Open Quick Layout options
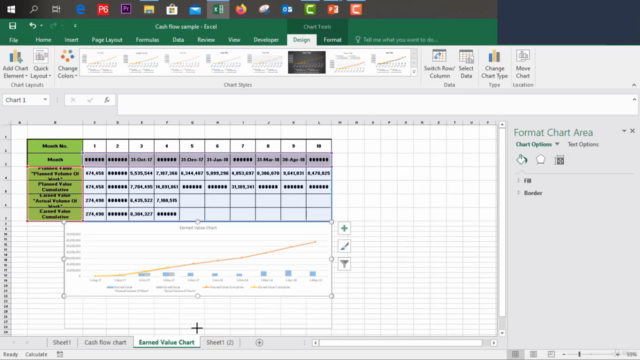Viewport: 640px width, 360px height. (41, 64)
